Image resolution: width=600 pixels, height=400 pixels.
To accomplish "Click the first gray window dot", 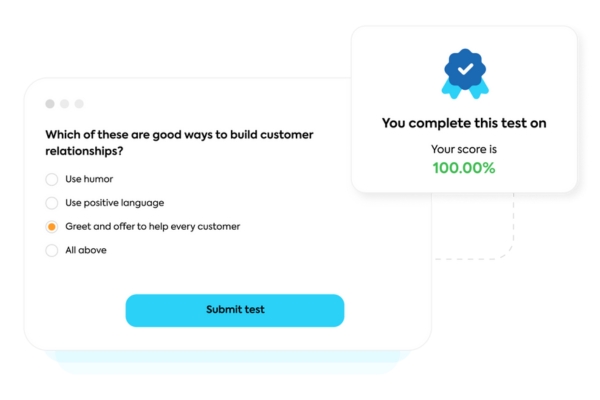I will (x=50, y=104).
